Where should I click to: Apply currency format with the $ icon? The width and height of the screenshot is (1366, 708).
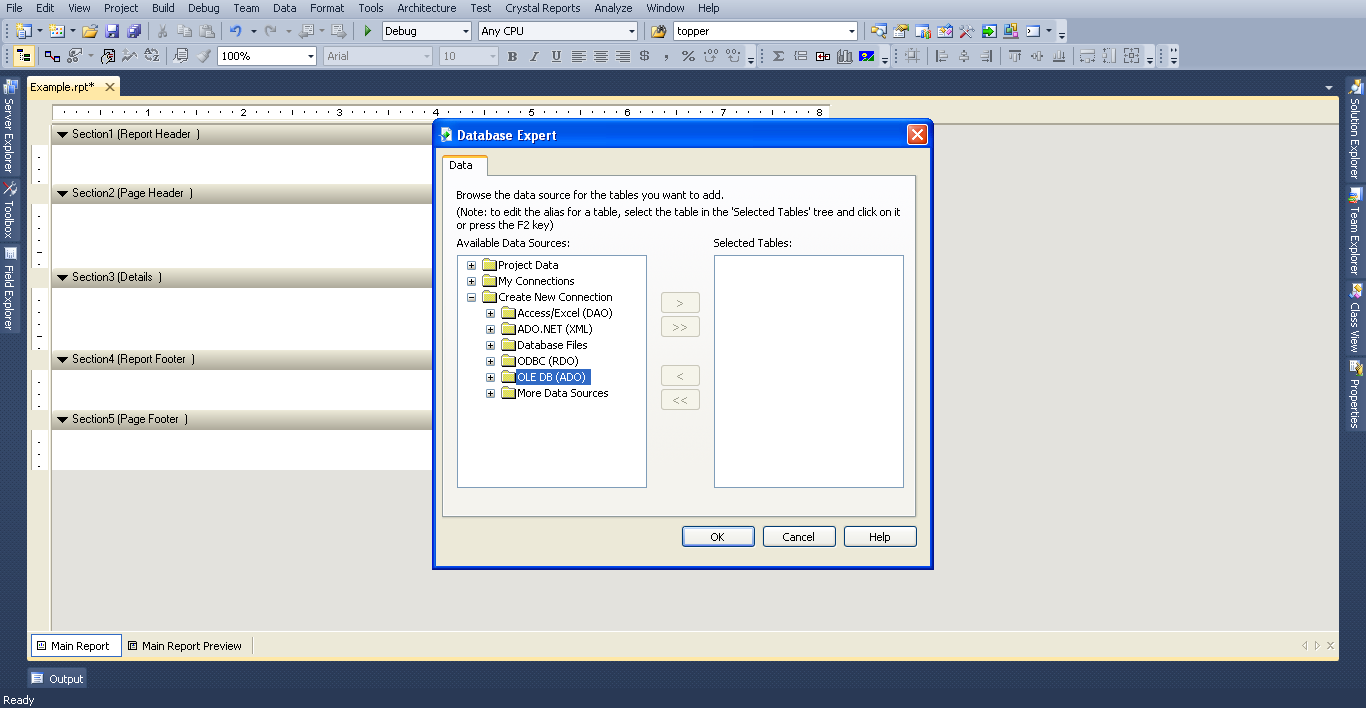[x=644, y=56]
